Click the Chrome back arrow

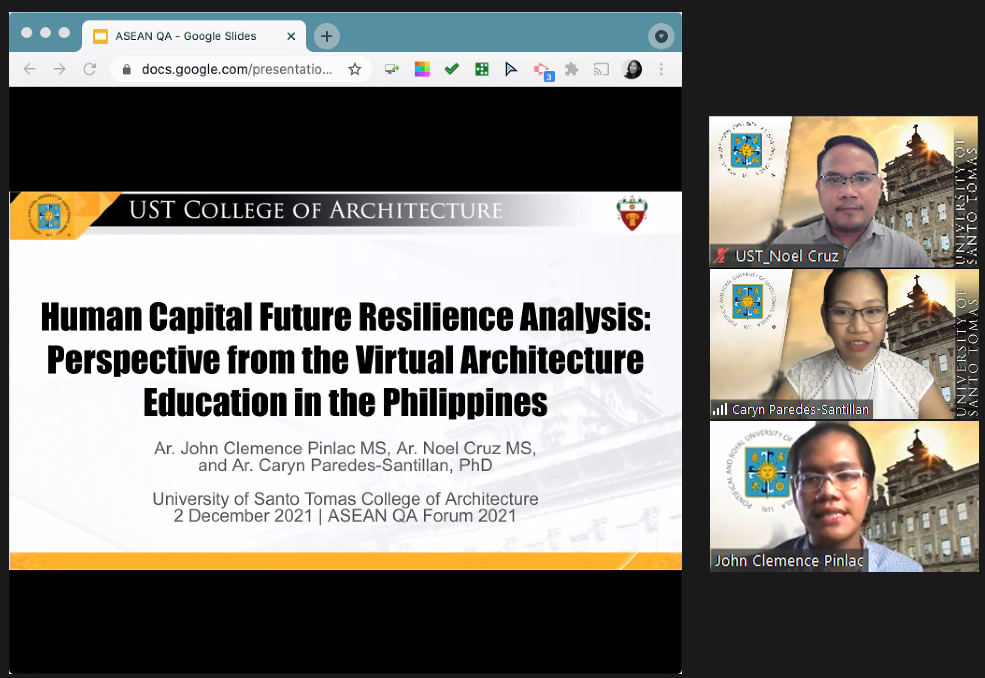[x=30, y=69]
